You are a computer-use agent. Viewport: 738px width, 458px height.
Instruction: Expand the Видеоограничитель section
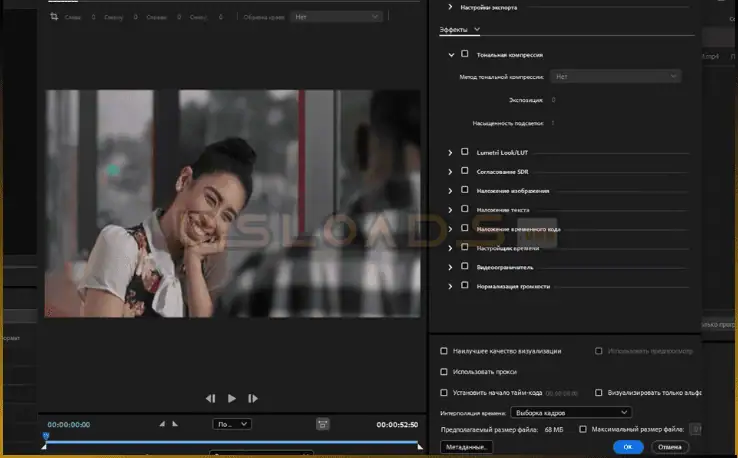[x=450, y=267]
